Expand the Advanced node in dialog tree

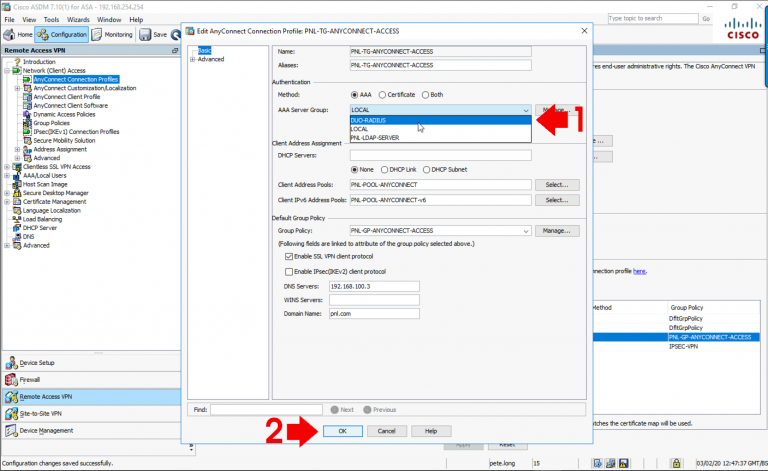(192, 59)
